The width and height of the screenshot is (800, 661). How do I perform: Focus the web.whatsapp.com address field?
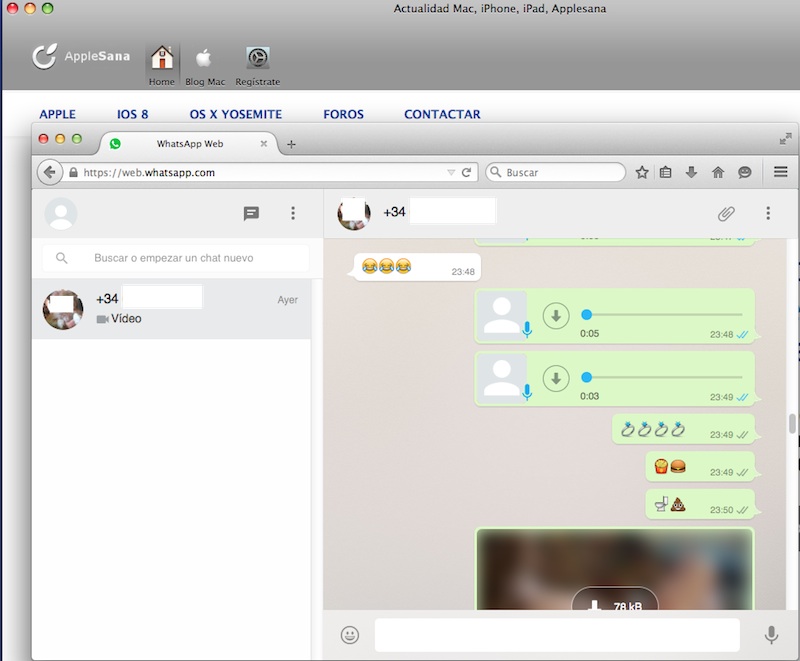click(263, 172)
